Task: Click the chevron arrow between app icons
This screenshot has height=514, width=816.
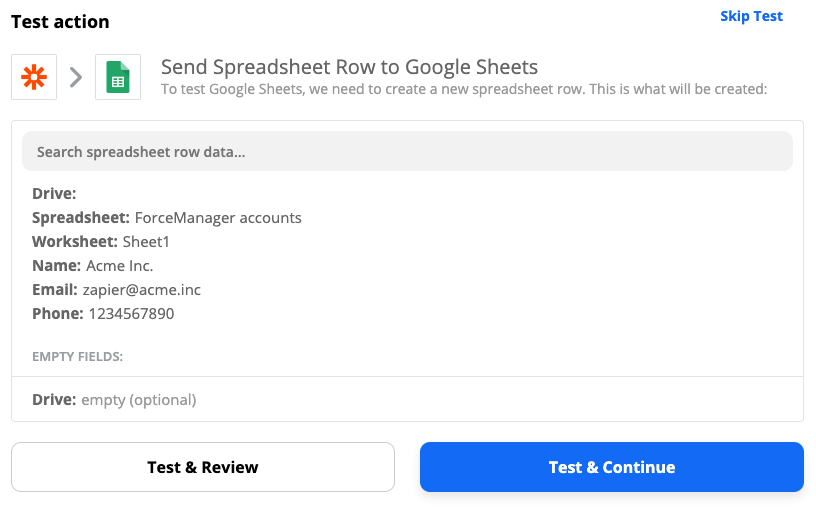Action: [x=76, y=78]
